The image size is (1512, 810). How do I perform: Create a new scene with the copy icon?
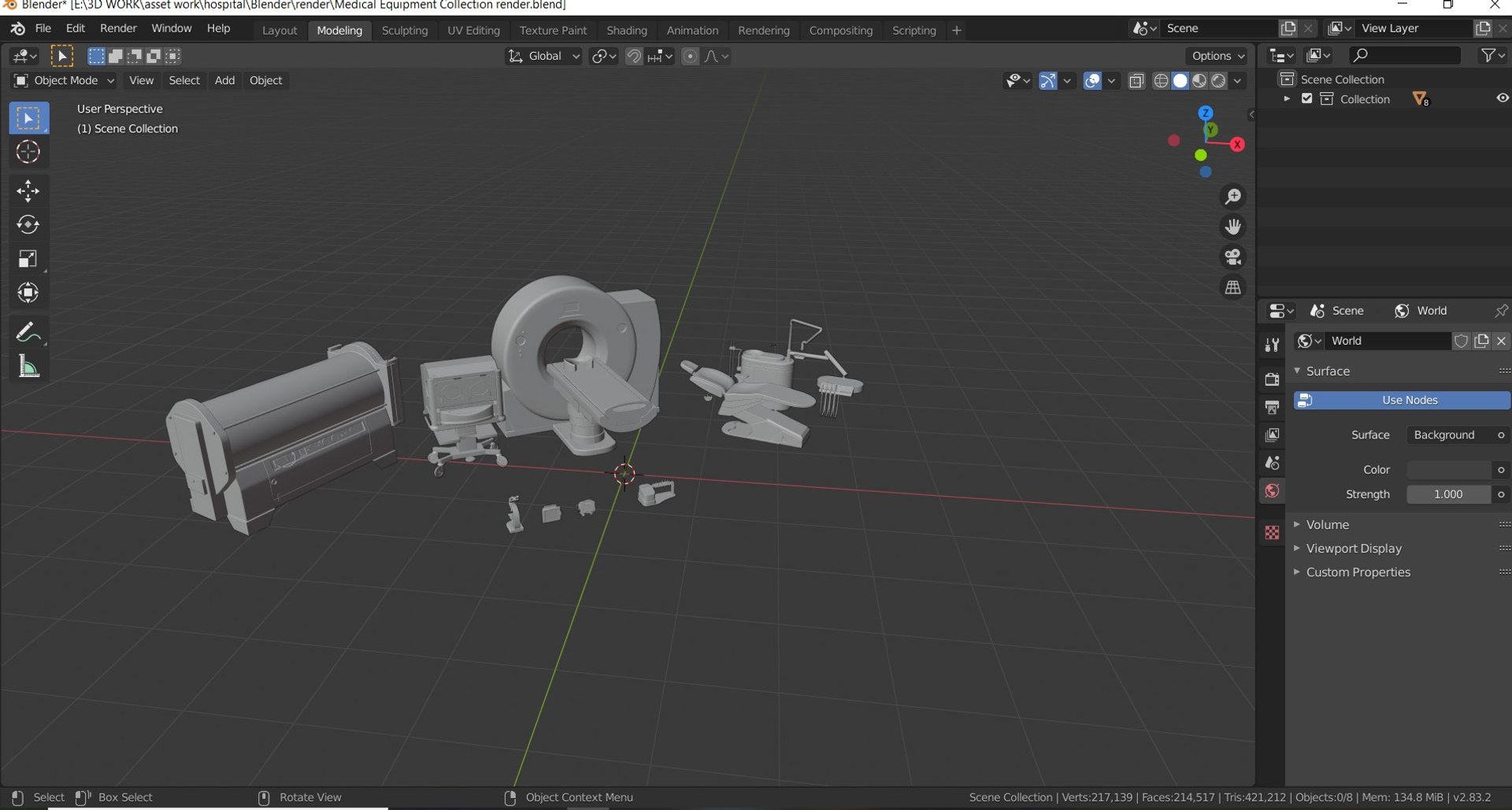(x=1288, y=28)
